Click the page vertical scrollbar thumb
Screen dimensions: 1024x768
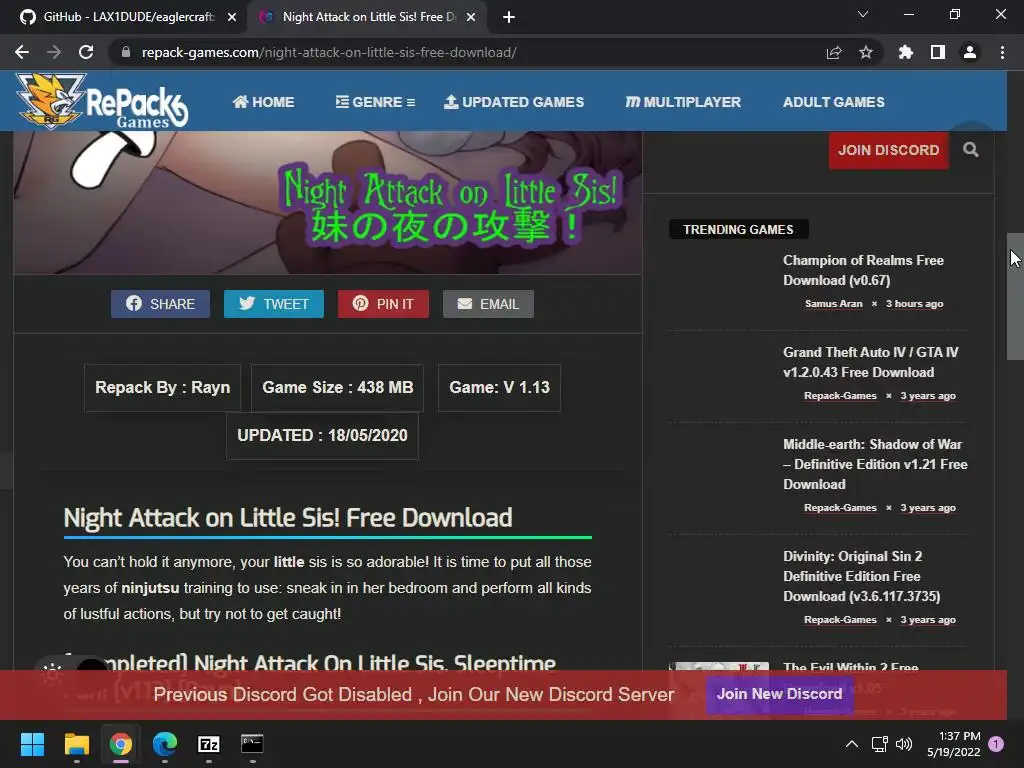[x=1015, y=296]
